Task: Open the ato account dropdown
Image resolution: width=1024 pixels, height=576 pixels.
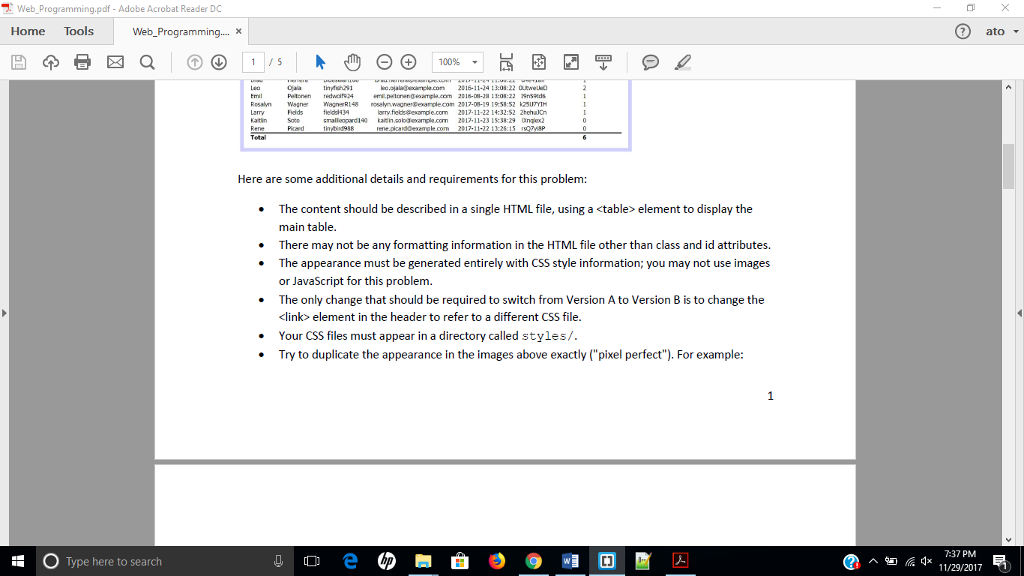Action: click(x=1002, y=31)
